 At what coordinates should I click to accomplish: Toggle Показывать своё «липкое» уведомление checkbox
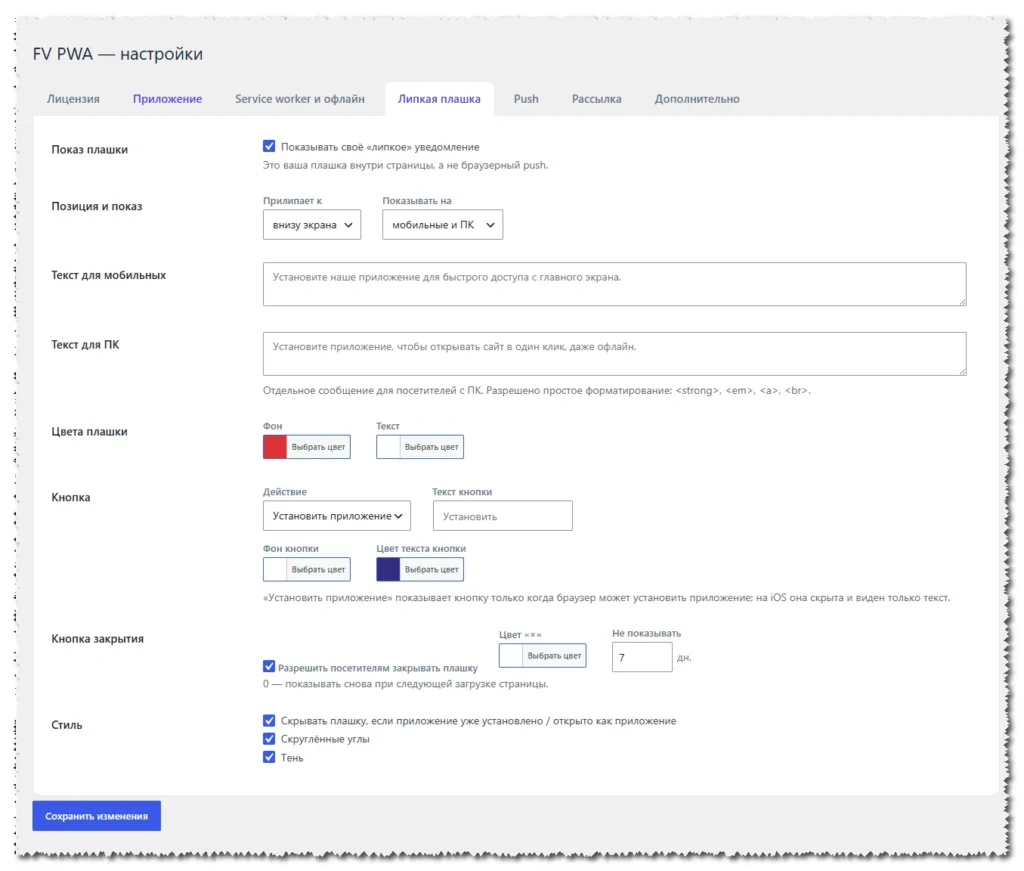(x=269, y=146)
